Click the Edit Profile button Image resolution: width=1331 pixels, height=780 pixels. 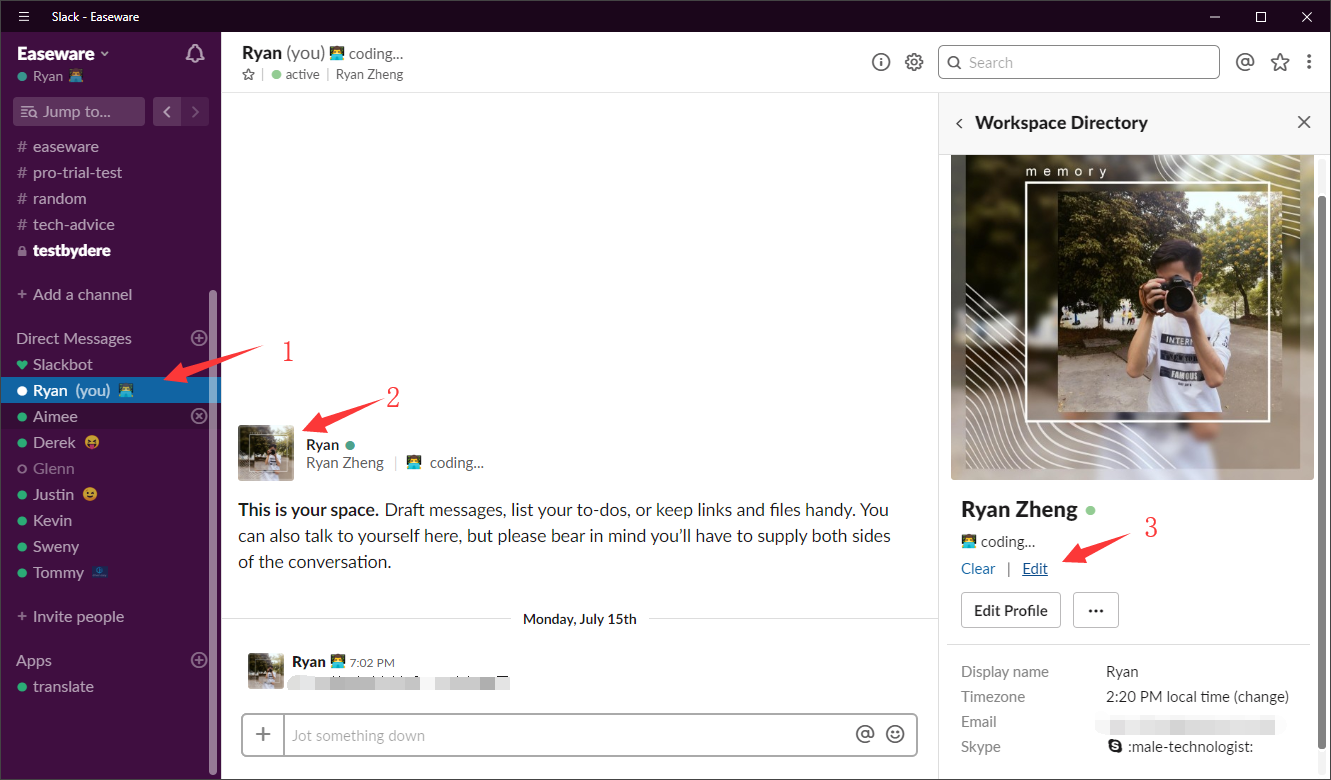1010,610
